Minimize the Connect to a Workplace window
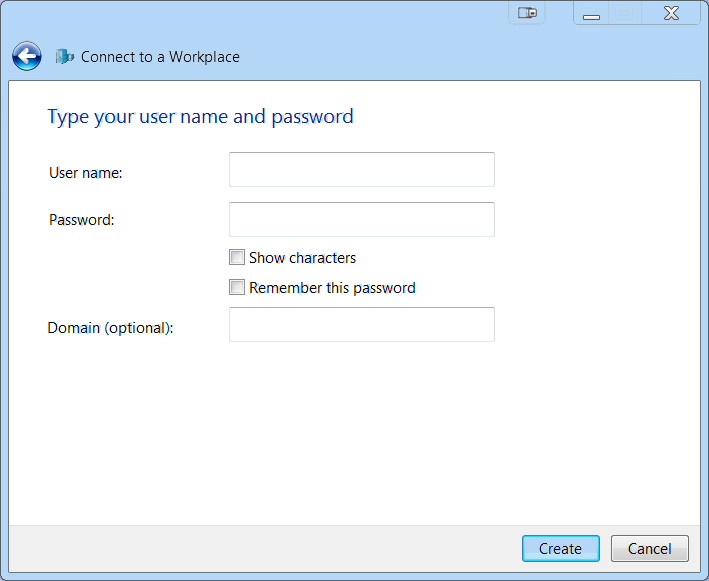Viewport: 709px width, 581px height. click(x=592, y=14)
